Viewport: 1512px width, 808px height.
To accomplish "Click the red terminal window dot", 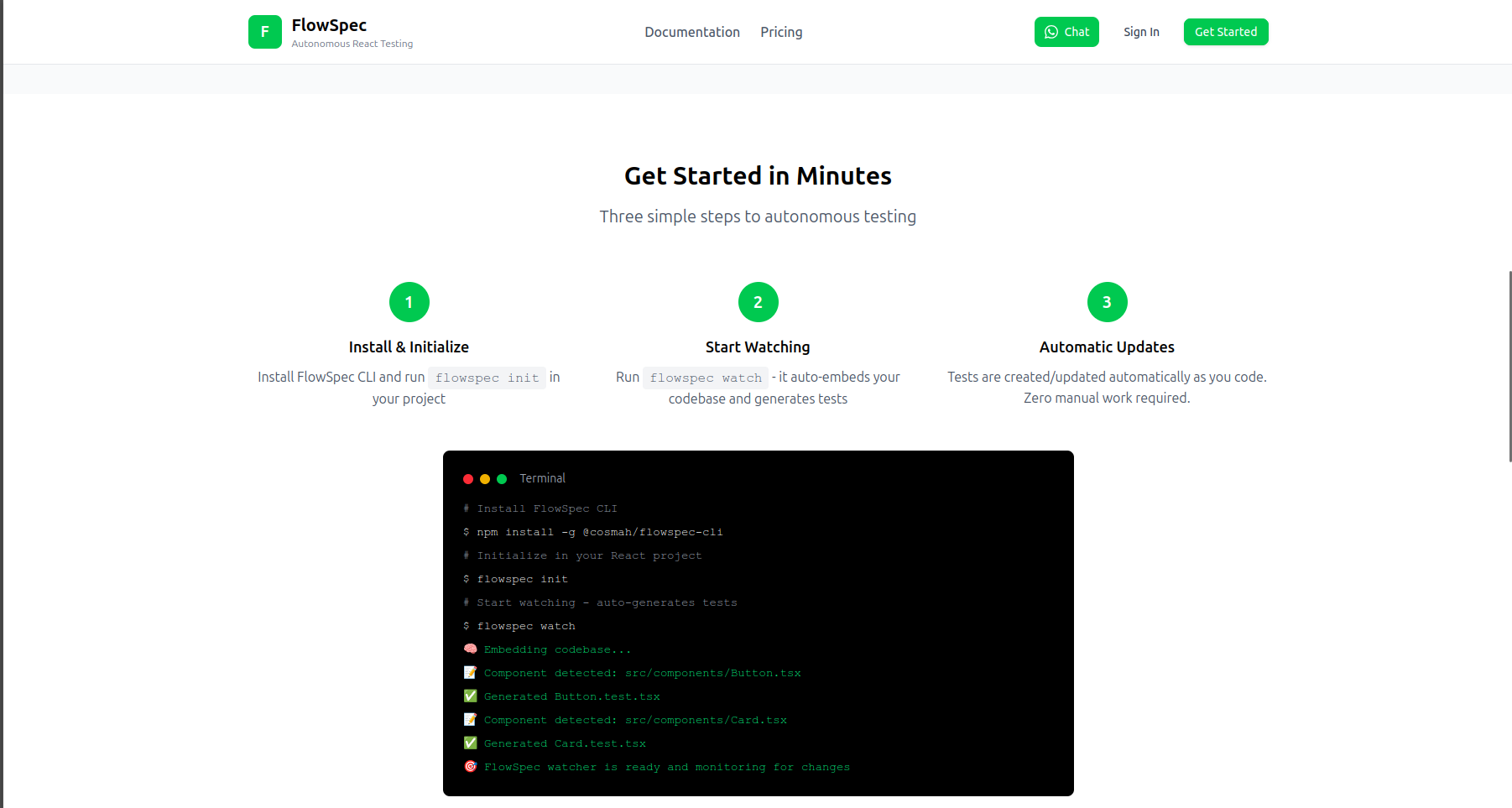I will point(468,479).
